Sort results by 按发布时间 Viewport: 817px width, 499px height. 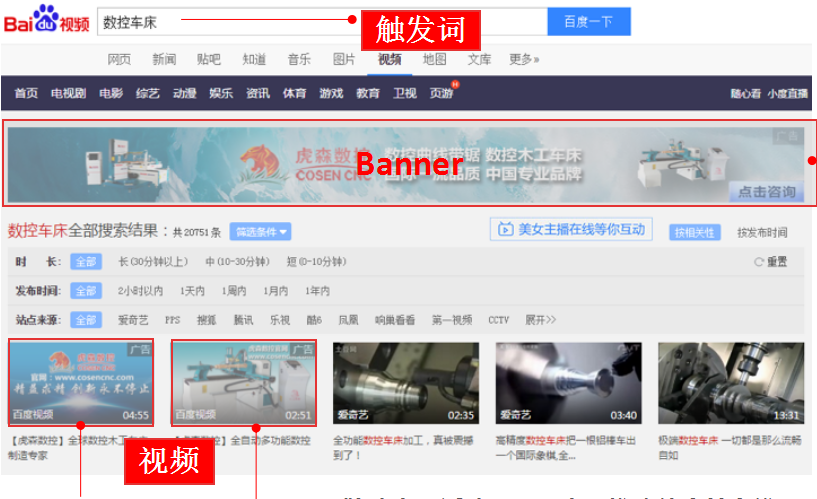click(x=762, y=232)
